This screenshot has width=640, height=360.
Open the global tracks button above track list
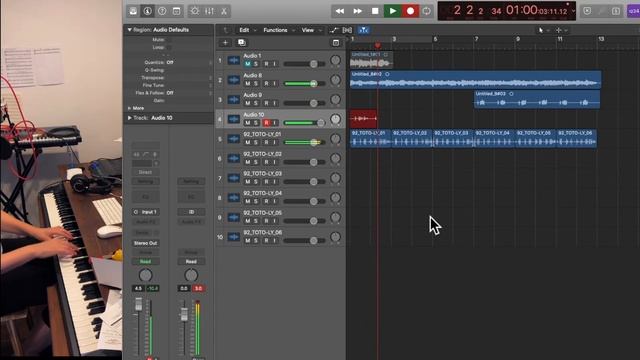coord(336,42)
